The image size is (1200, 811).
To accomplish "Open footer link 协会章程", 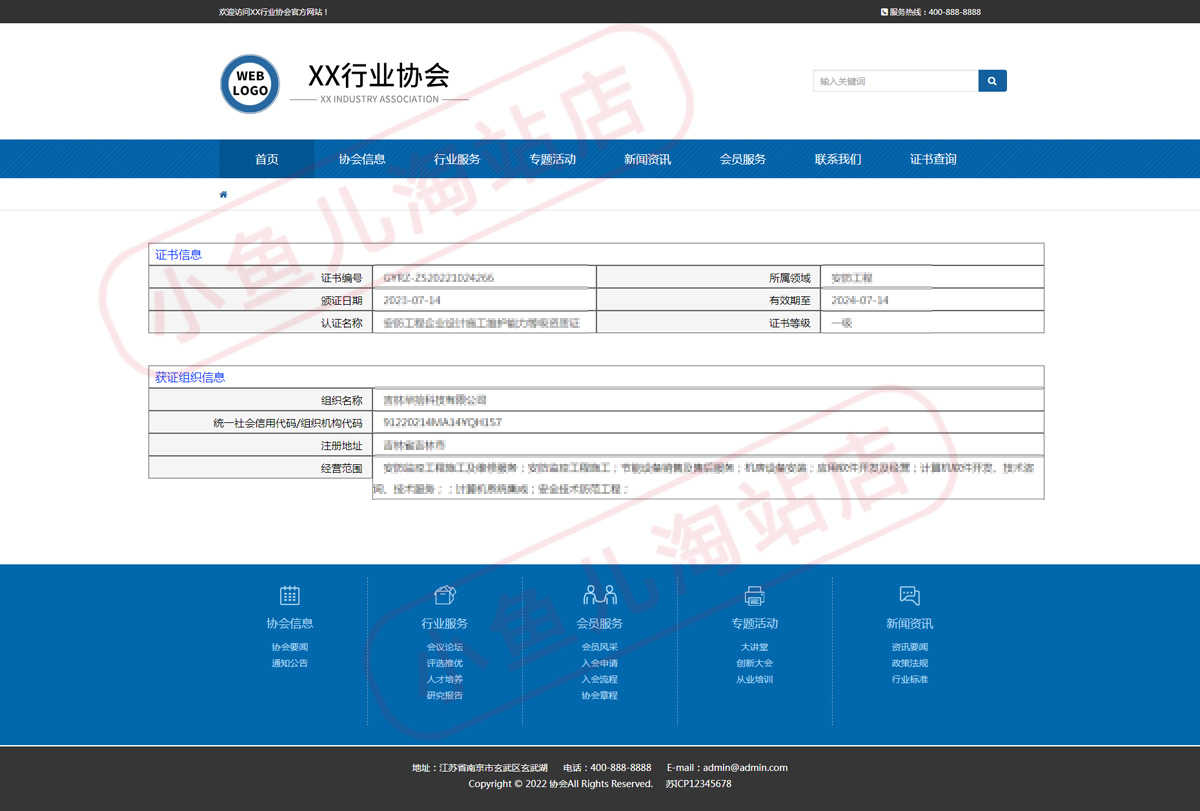I will (x=600, y=695).
